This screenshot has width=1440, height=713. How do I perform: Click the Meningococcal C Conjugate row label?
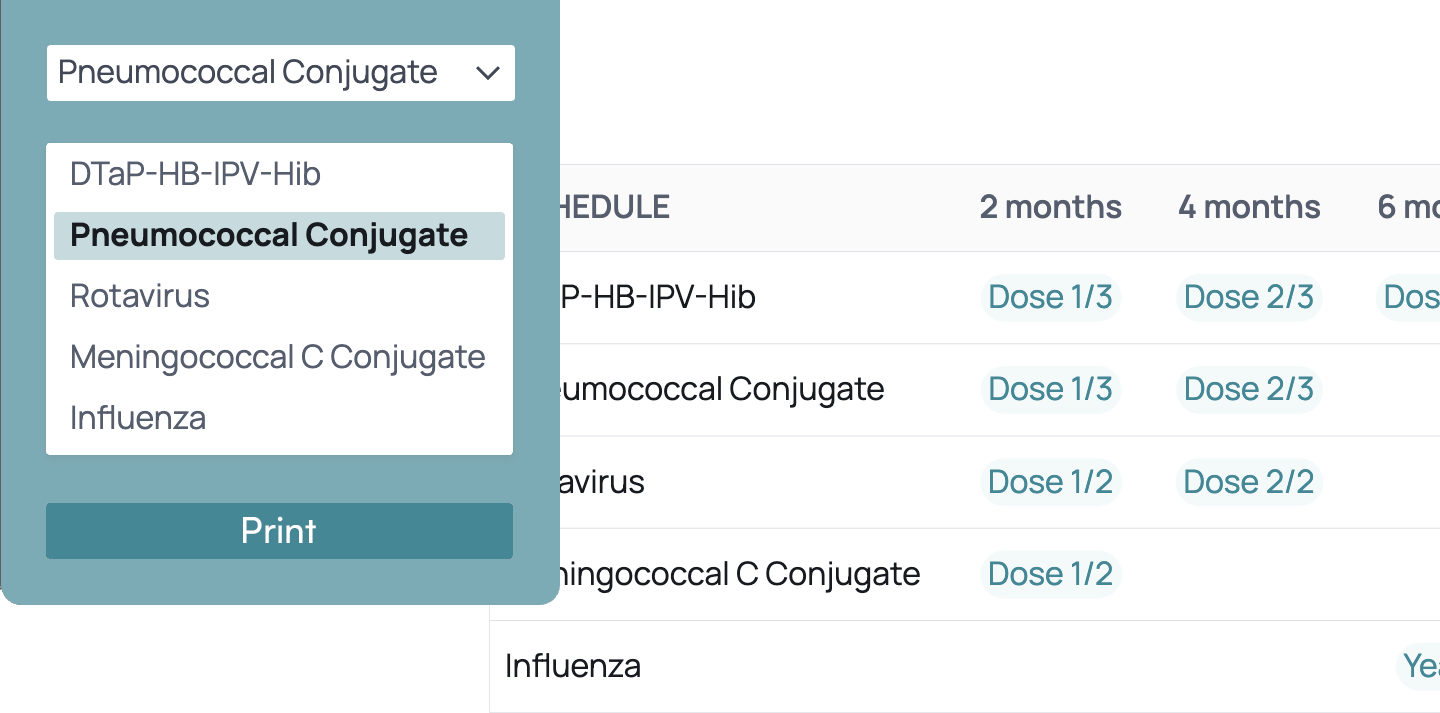(740, 574)
